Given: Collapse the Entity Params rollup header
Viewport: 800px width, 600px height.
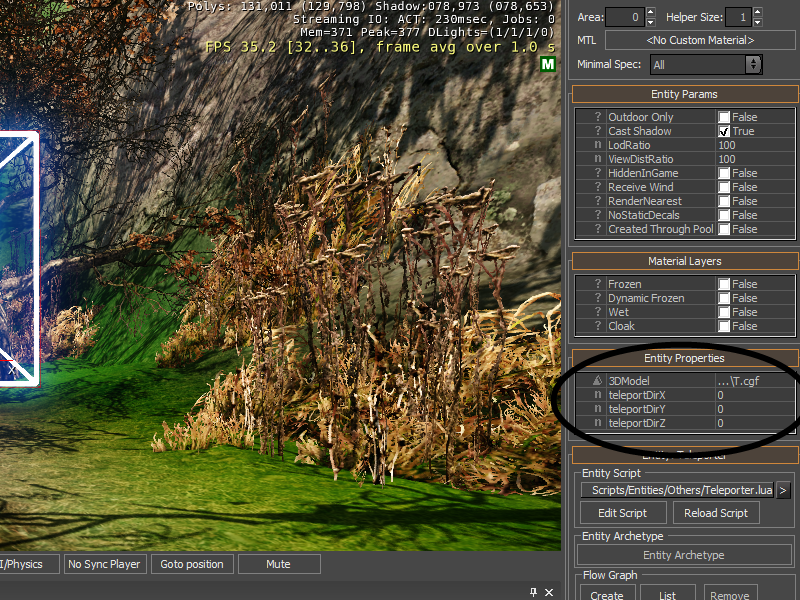Looking at the screenshot, I should tap(684, 94).
